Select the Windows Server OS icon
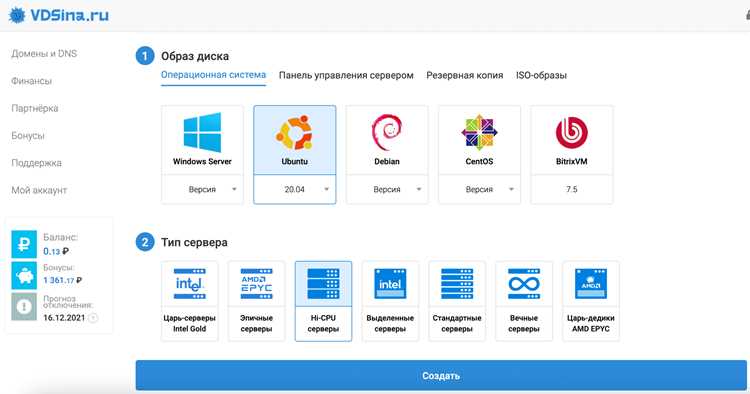 point(202,132)
